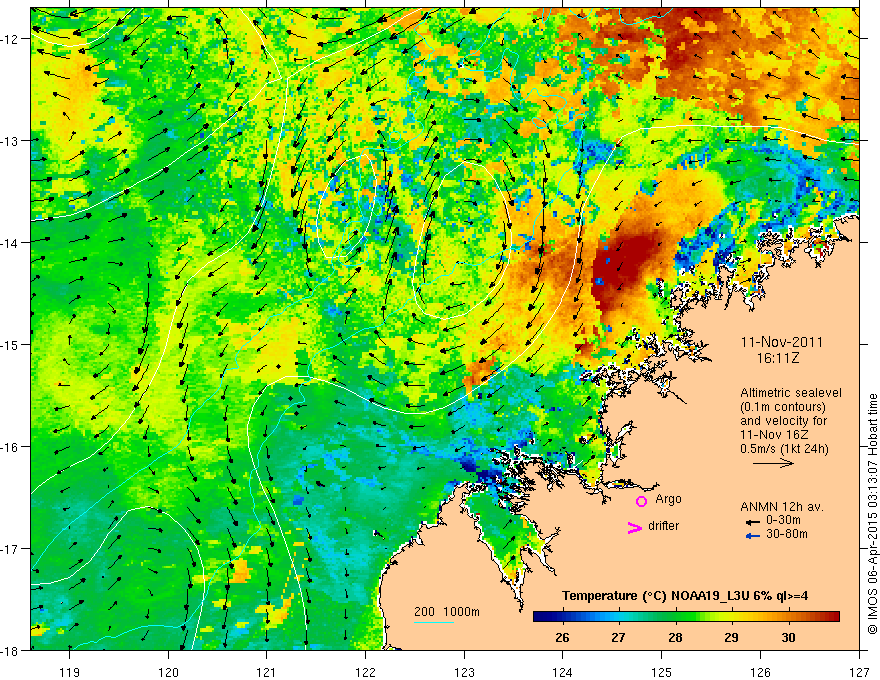880x680 pixels.
Task: Click longitude axis label 124
Action: [x=563, y=672]
